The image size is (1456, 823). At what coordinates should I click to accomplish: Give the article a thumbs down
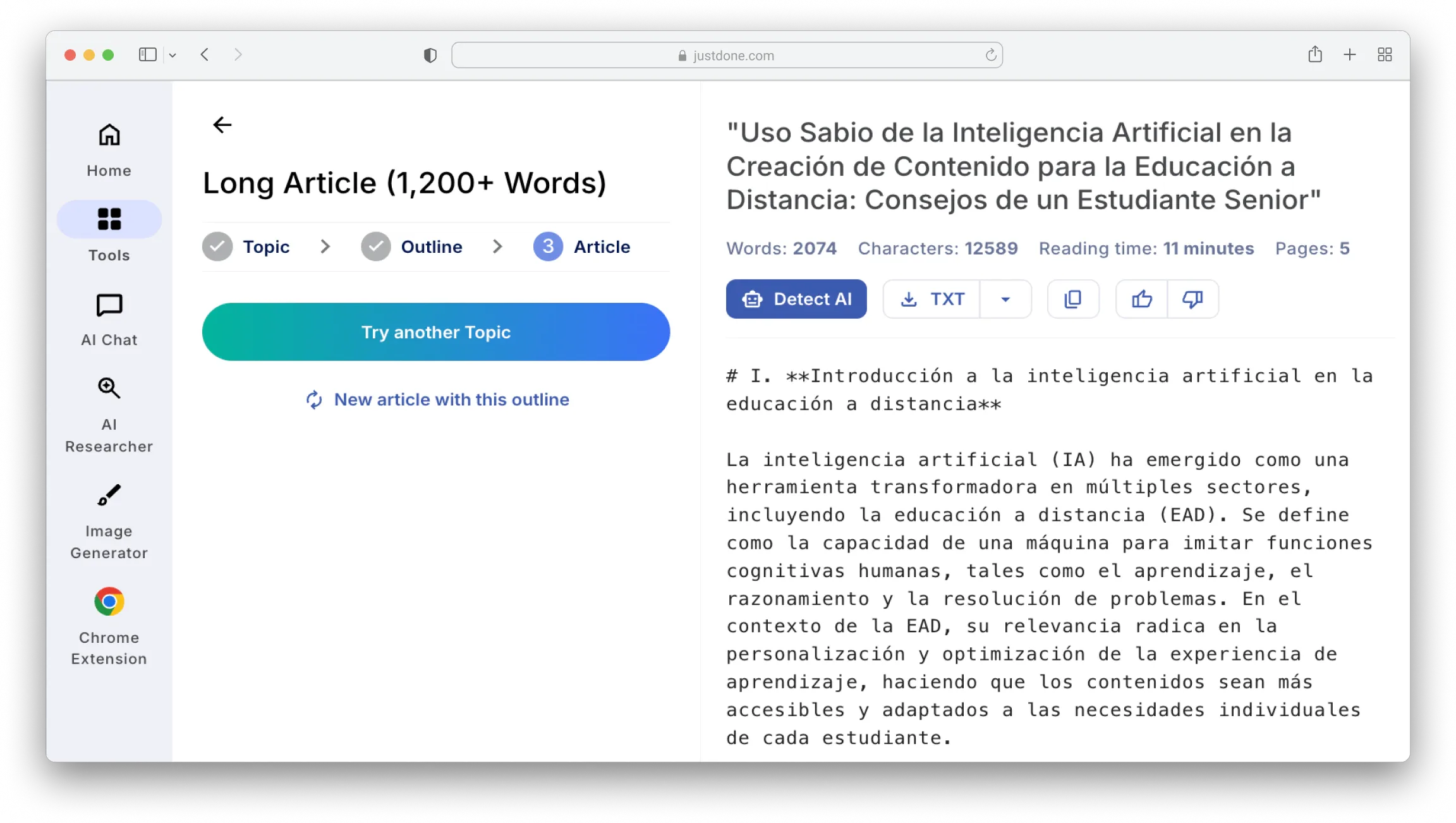tap(1192, 299)
